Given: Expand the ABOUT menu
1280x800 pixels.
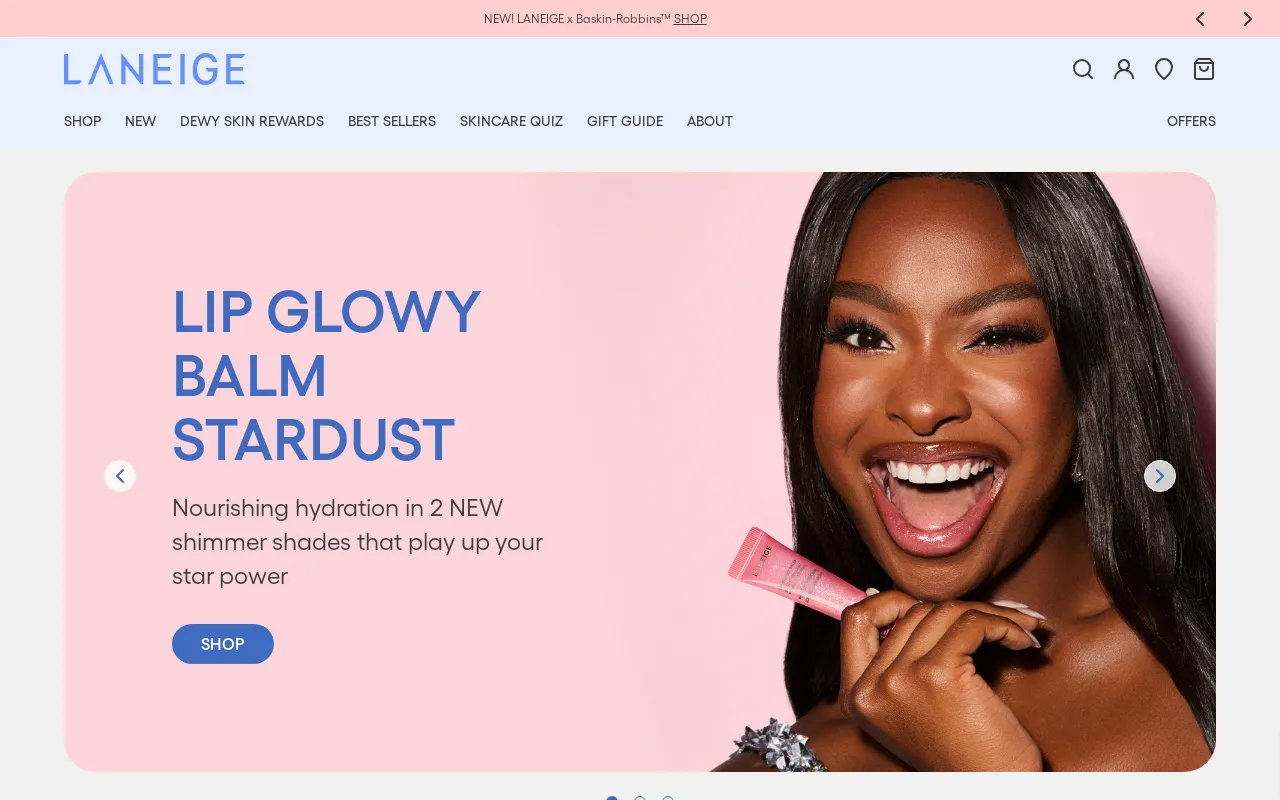Looking at the screenshot, I should point(710,121).
